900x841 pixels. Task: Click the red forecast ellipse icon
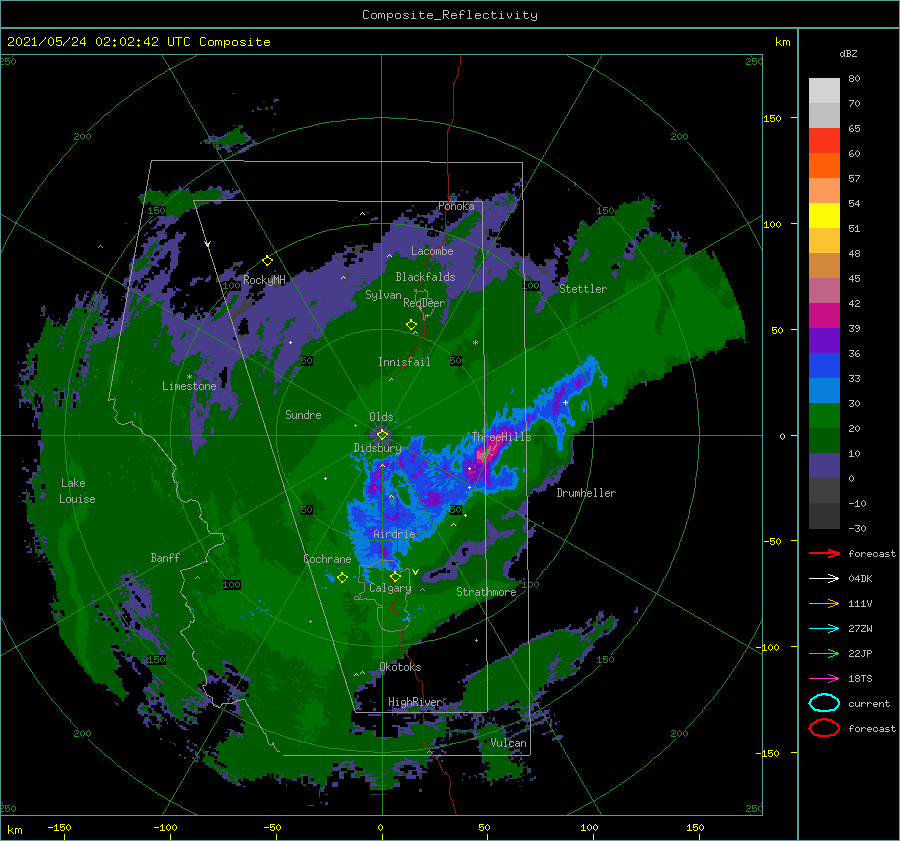click(824, 728)
